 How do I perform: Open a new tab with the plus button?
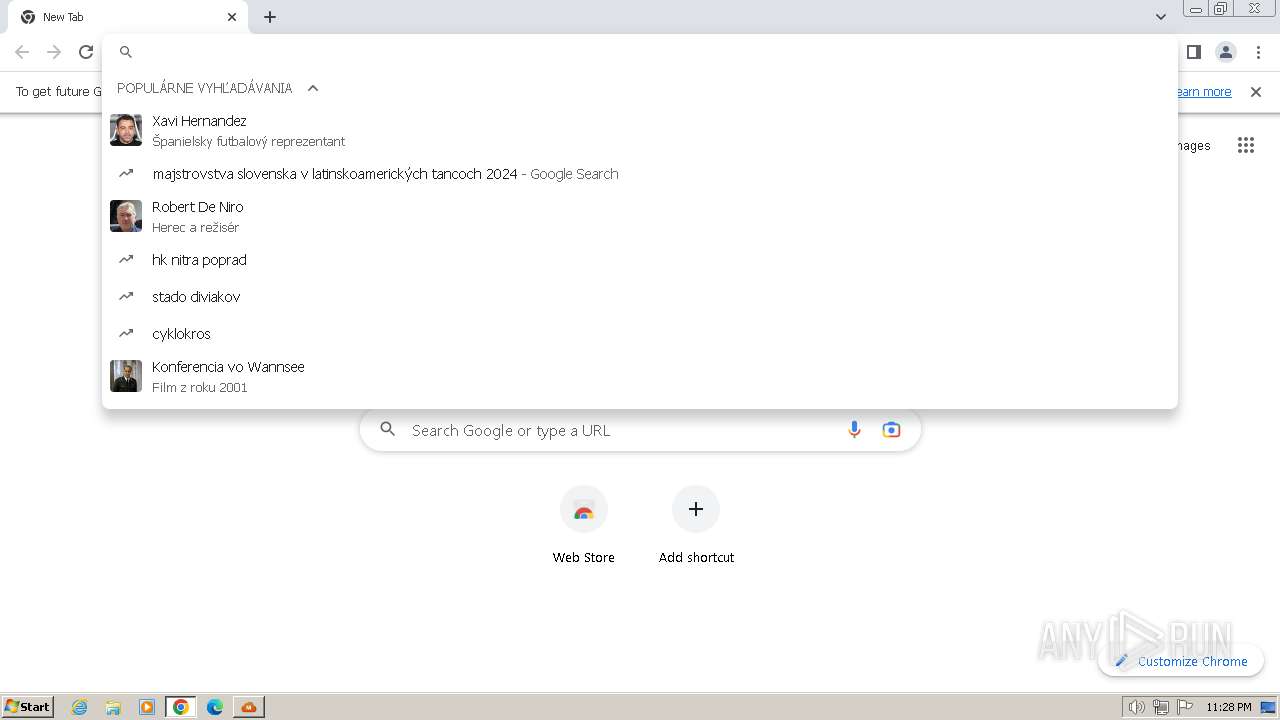[x=270, y=17]
